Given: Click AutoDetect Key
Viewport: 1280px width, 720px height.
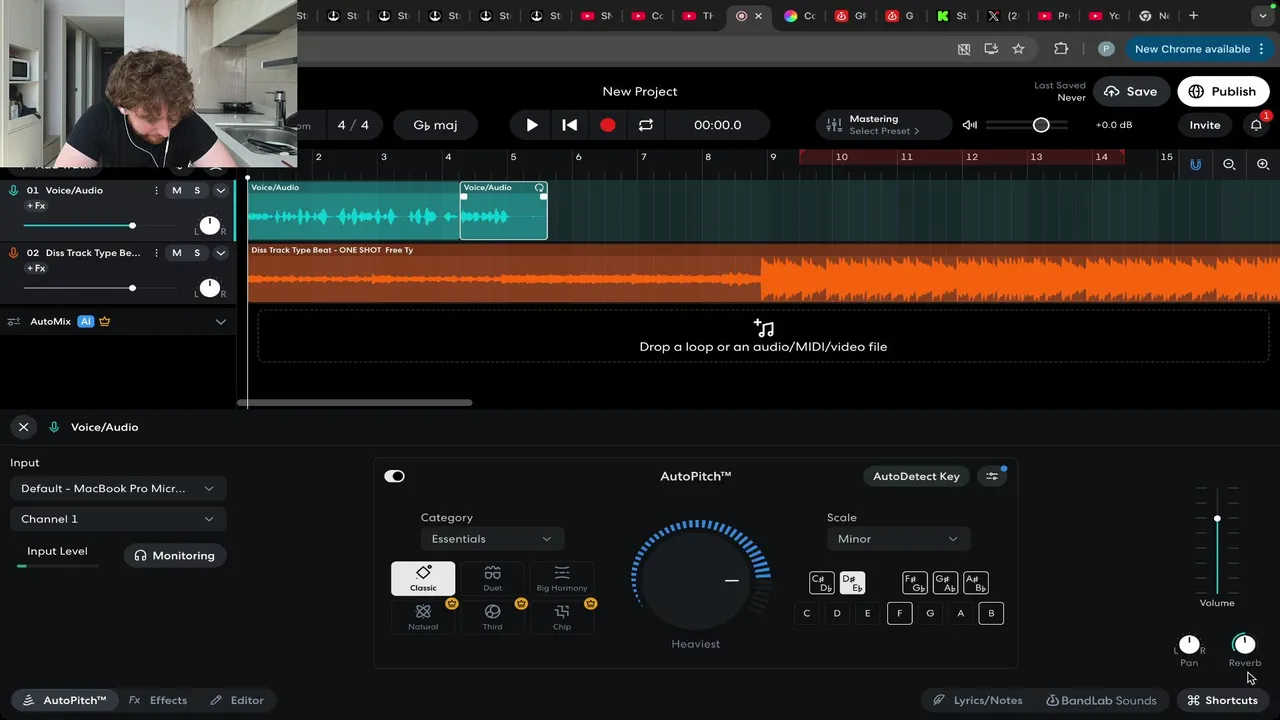Looking at the screenshot, I should click(916, 476).
